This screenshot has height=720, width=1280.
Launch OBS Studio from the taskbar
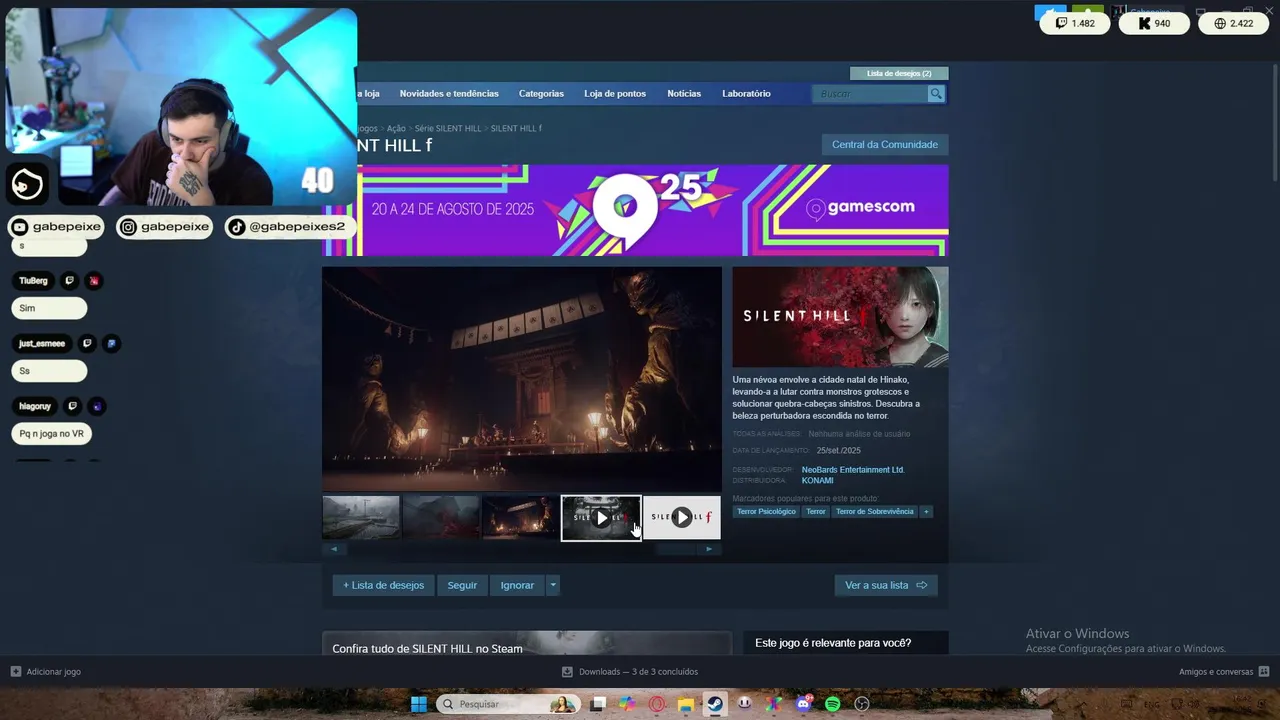click(862, 704)
